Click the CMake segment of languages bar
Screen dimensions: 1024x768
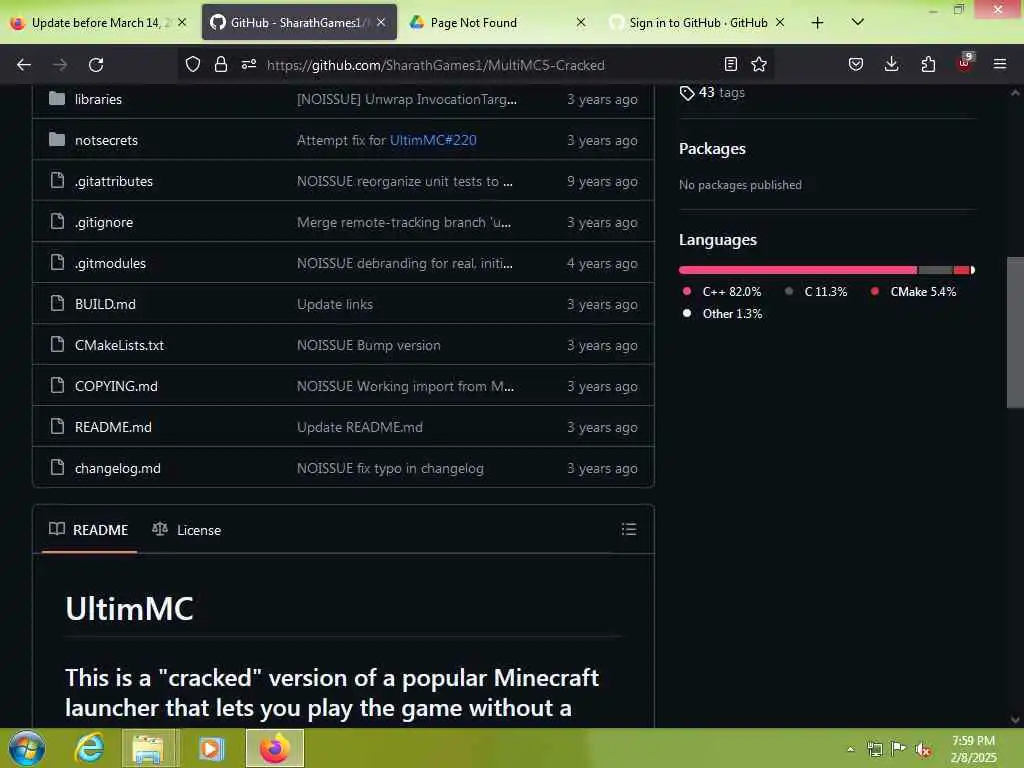pos(961,270)
